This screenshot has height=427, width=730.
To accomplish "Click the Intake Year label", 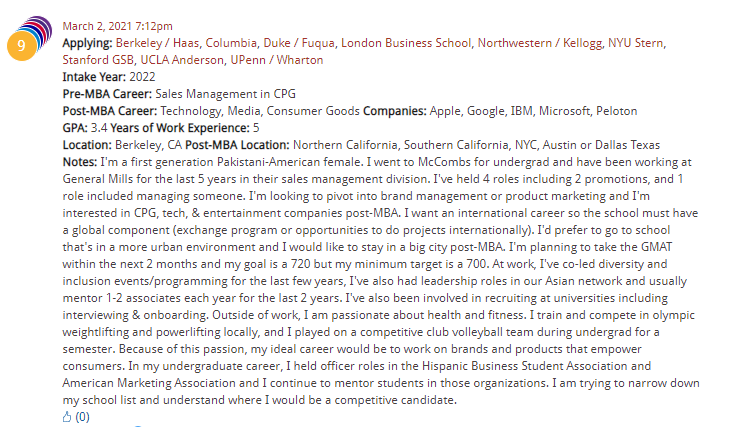I will (93, 76).
